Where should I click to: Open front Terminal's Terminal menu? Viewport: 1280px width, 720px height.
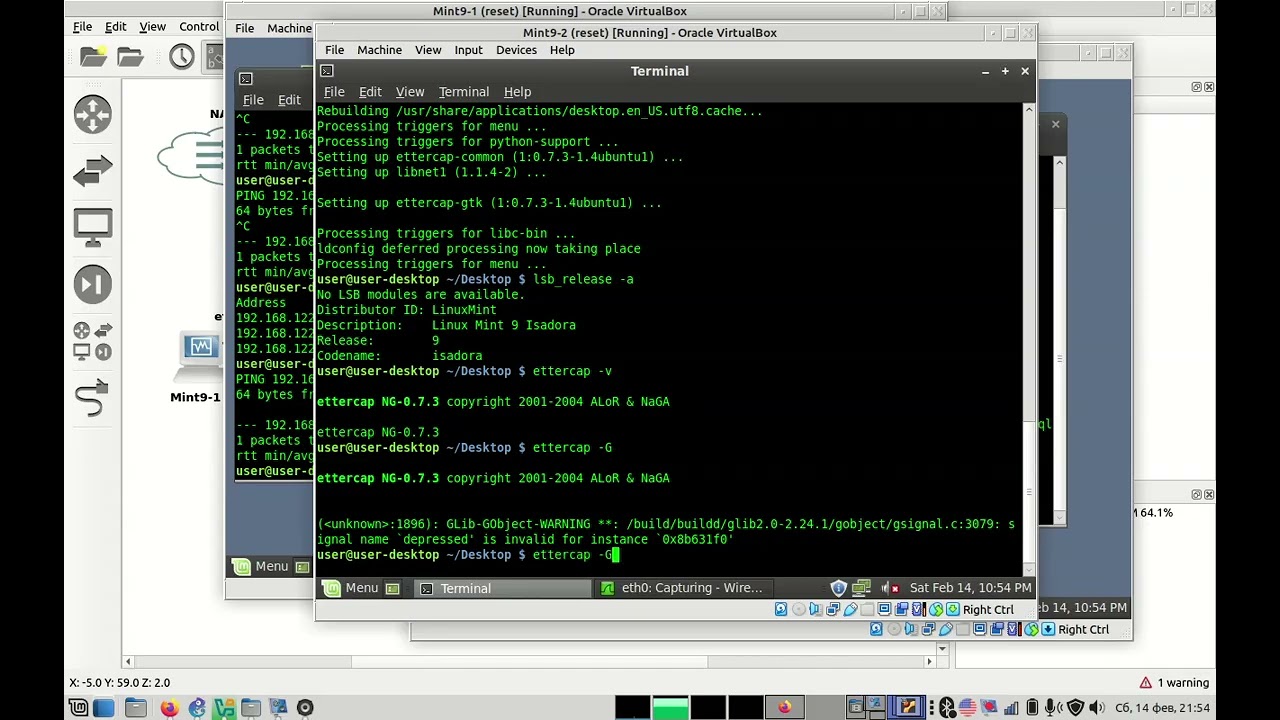[464, 92]
